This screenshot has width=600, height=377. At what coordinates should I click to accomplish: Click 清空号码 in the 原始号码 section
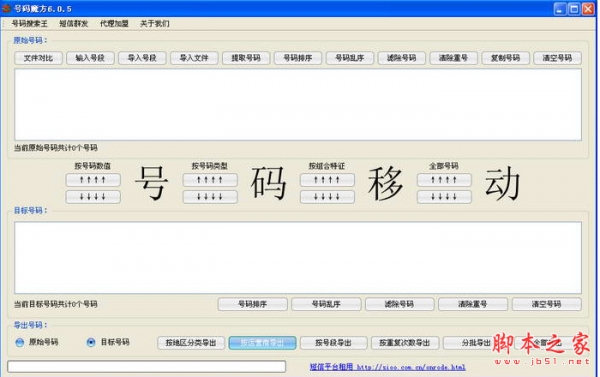[x=558, y=58]
